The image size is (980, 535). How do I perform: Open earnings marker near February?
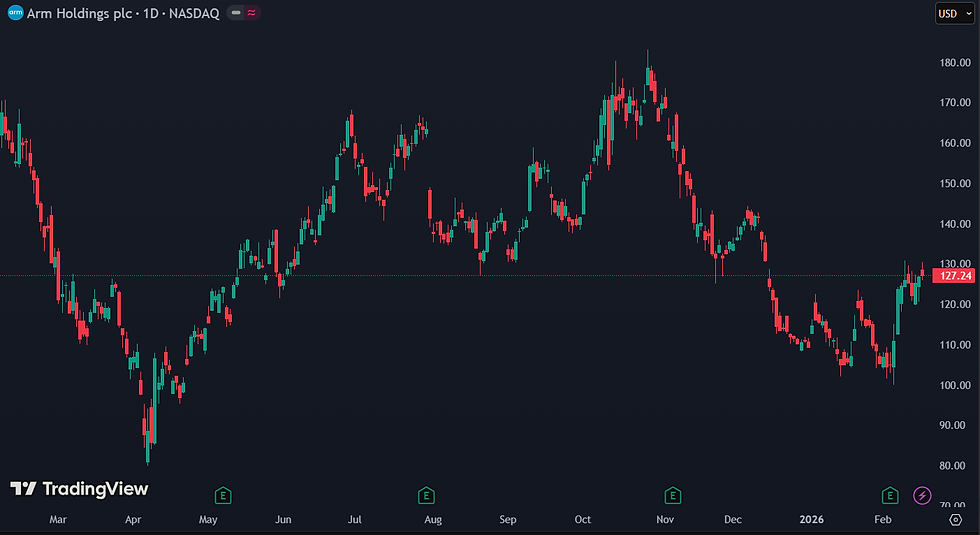(x=890, y=496)
